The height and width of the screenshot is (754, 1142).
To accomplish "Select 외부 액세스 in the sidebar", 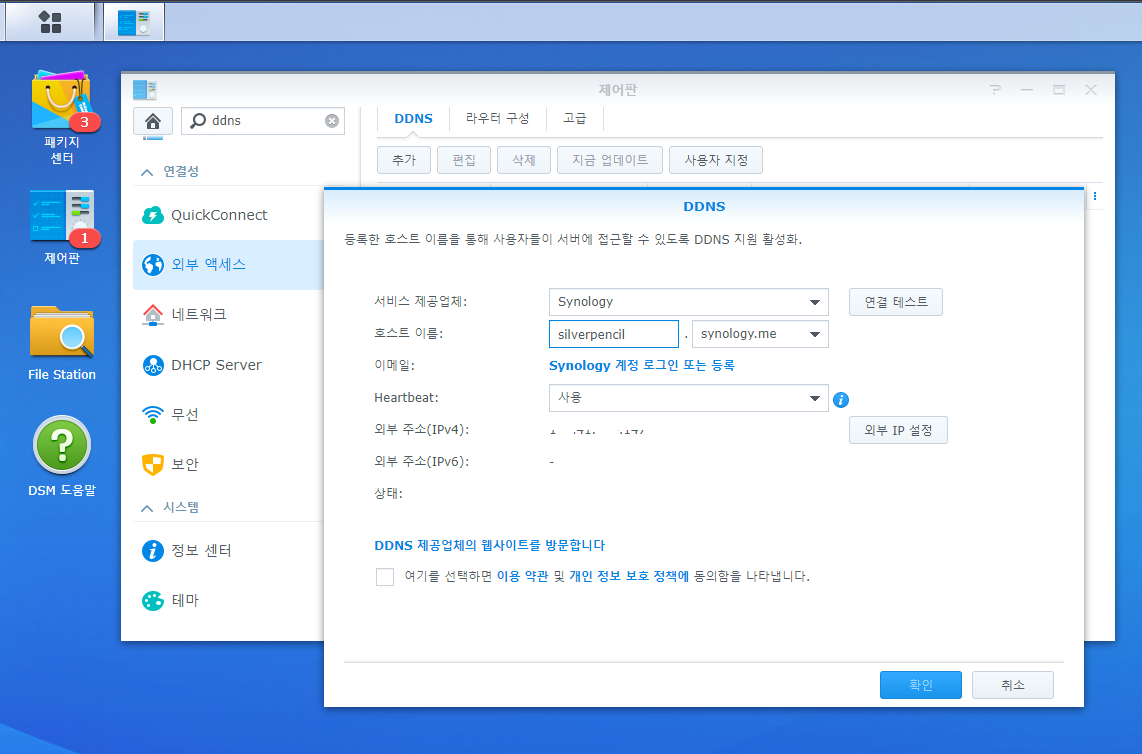I will [228, 264].
